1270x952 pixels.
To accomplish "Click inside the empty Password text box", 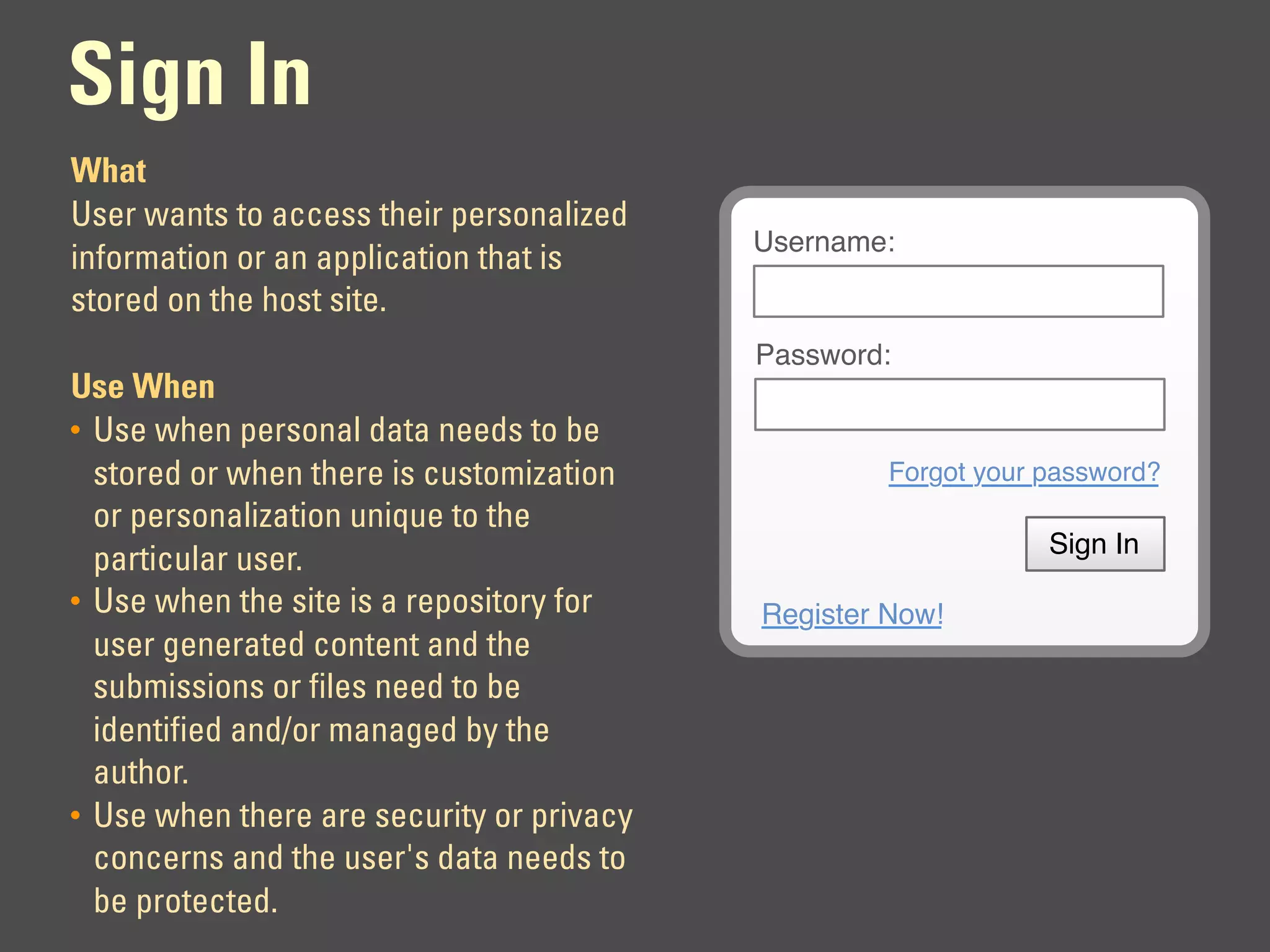I will tap(957, 403).
